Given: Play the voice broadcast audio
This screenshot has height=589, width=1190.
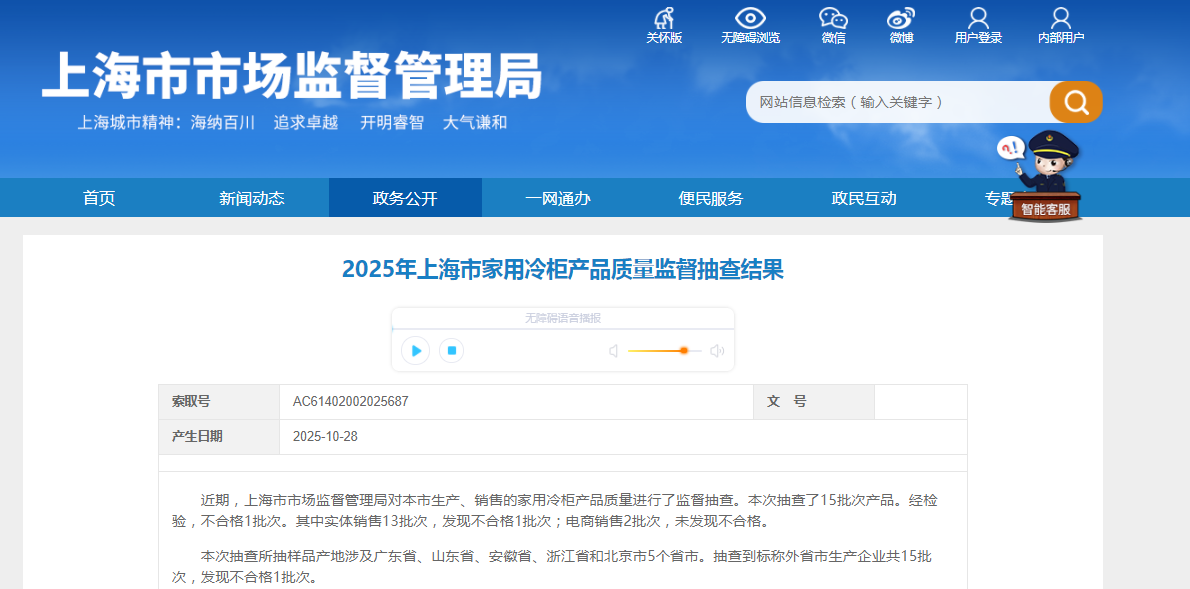Looking at the screenshot, I should [416, 351].
